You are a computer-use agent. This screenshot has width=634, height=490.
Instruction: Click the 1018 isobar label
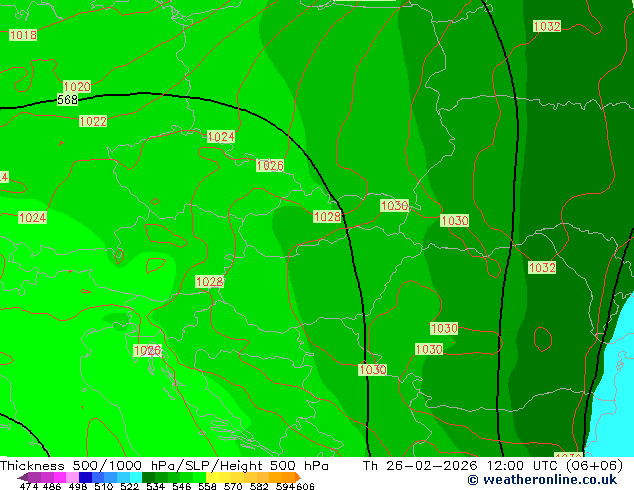pyautogui.click(x=23, y=35)
